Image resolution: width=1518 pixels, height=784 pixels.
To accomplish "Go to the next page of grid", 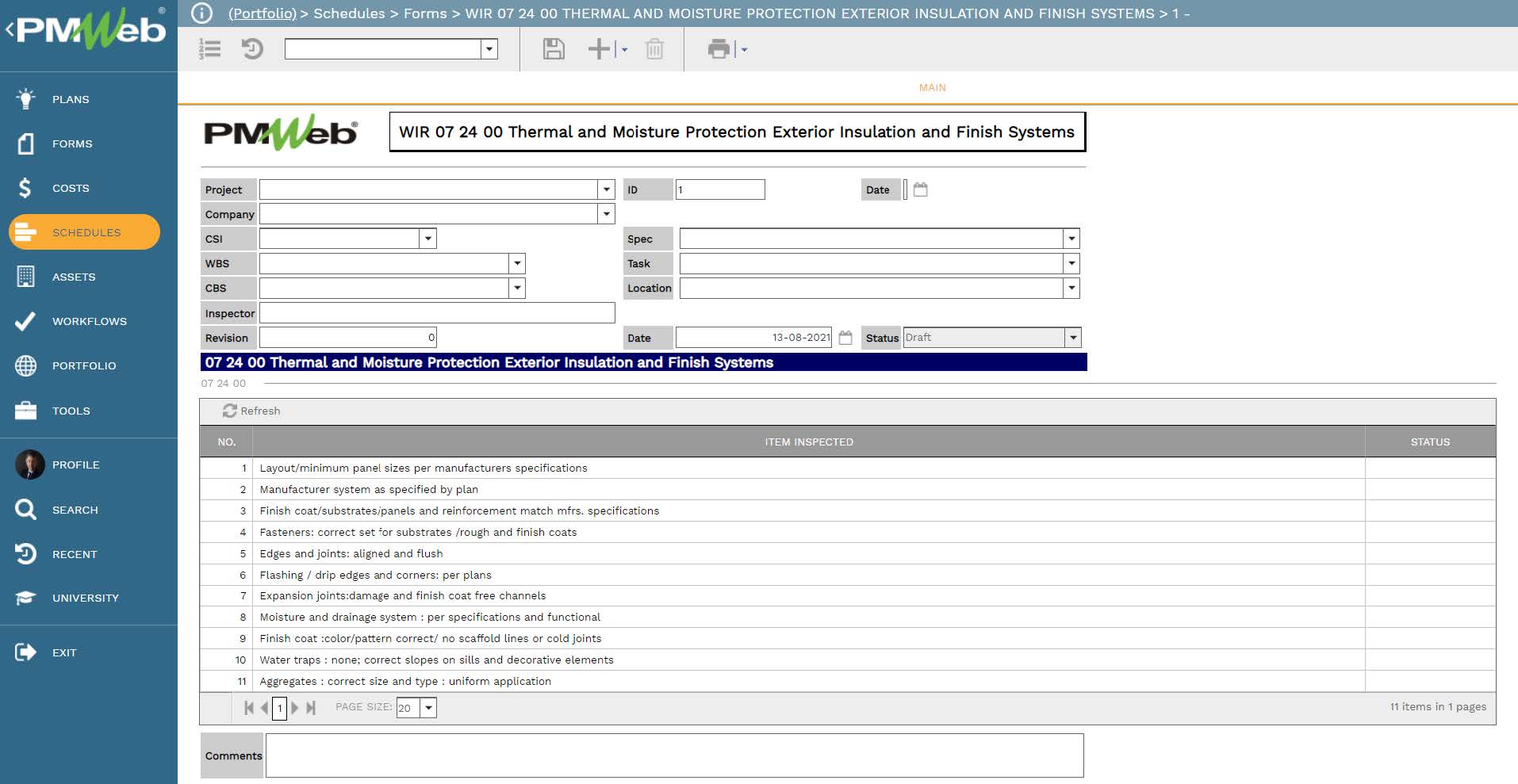I will pos(295,708).
